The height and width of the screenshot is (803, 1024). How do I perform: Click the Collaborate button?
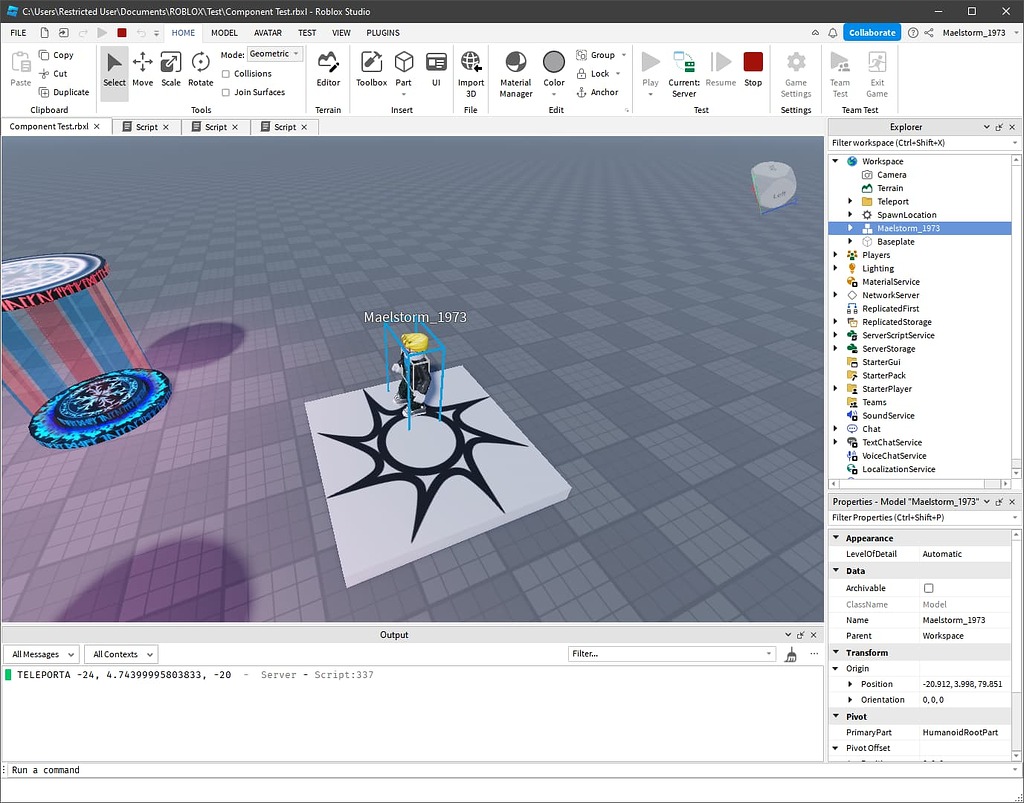click(x=871, y=32)
